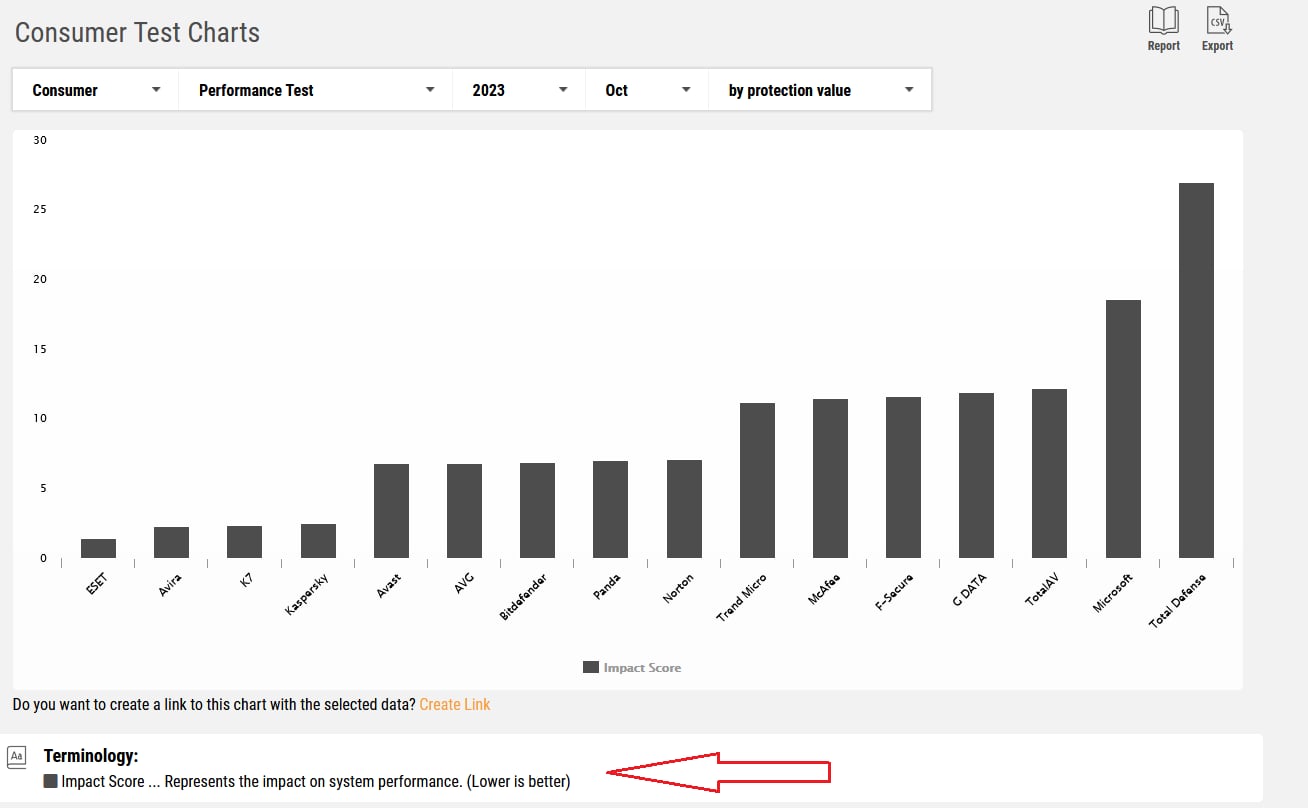This screenshot has height=808, width=1308.
Task: Click the TotalAV bar in chart
Action: point(1049,473)
